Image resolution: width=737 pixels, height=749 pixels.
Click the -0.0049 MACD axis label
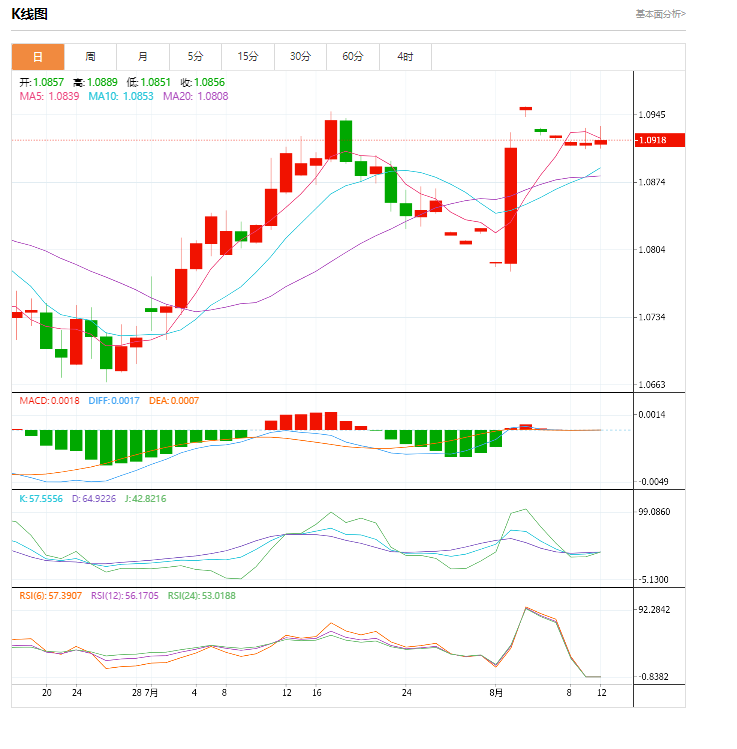653,482
